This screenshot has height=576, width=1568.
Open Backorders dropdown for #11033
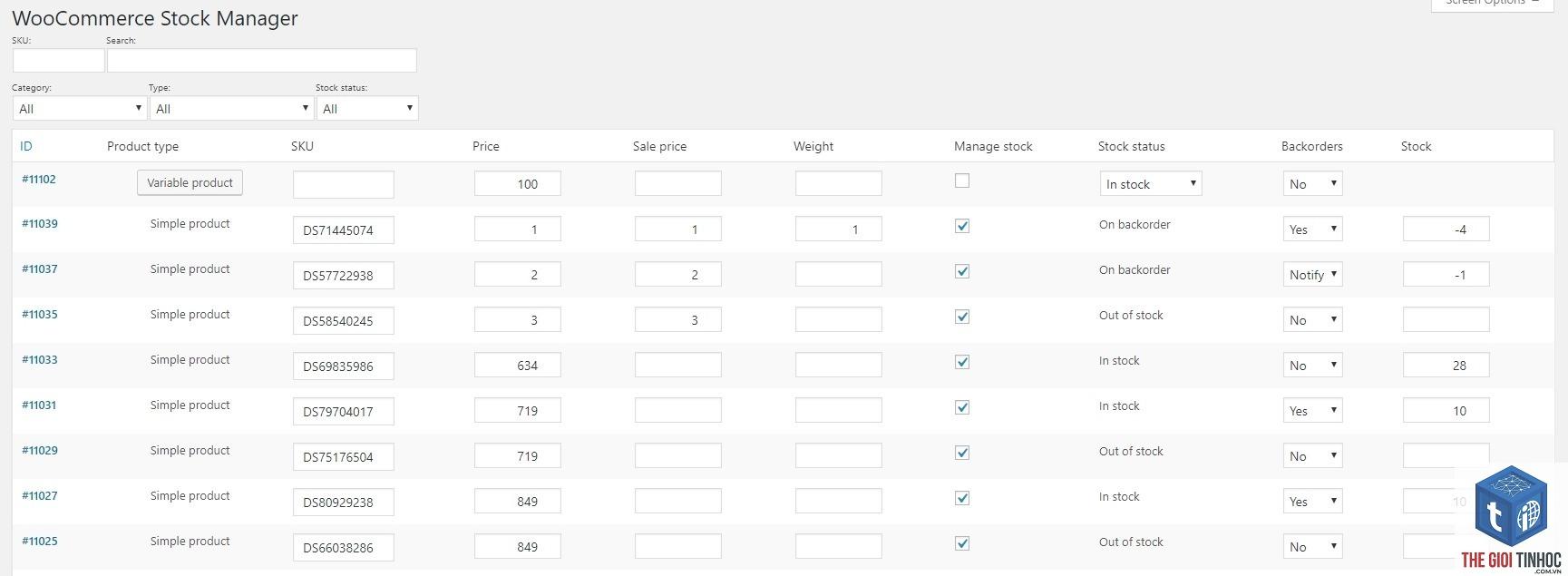[x=1312, y=365]
